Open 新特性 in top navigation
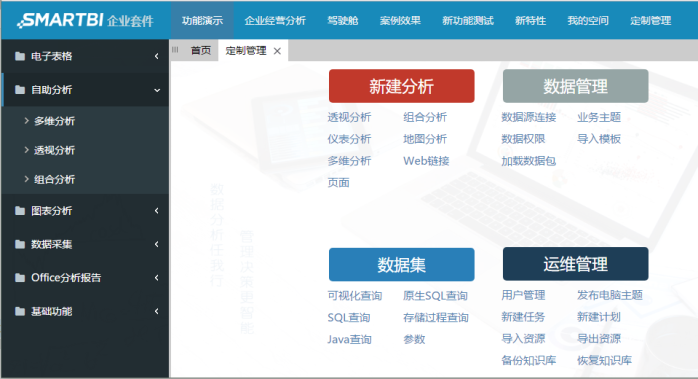The height and width of the screenshot is (379, 698). click(x=531, y=20)
